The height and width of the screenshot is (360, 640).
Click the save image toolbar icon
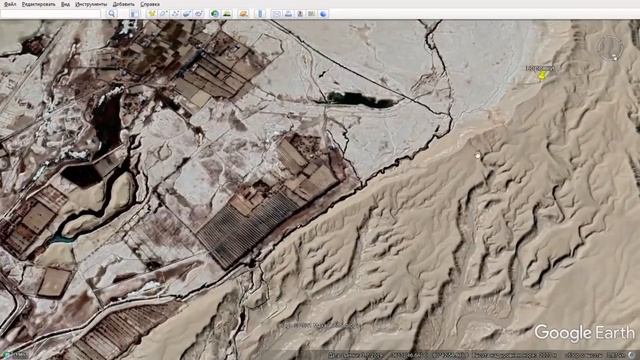pos(300,14)
